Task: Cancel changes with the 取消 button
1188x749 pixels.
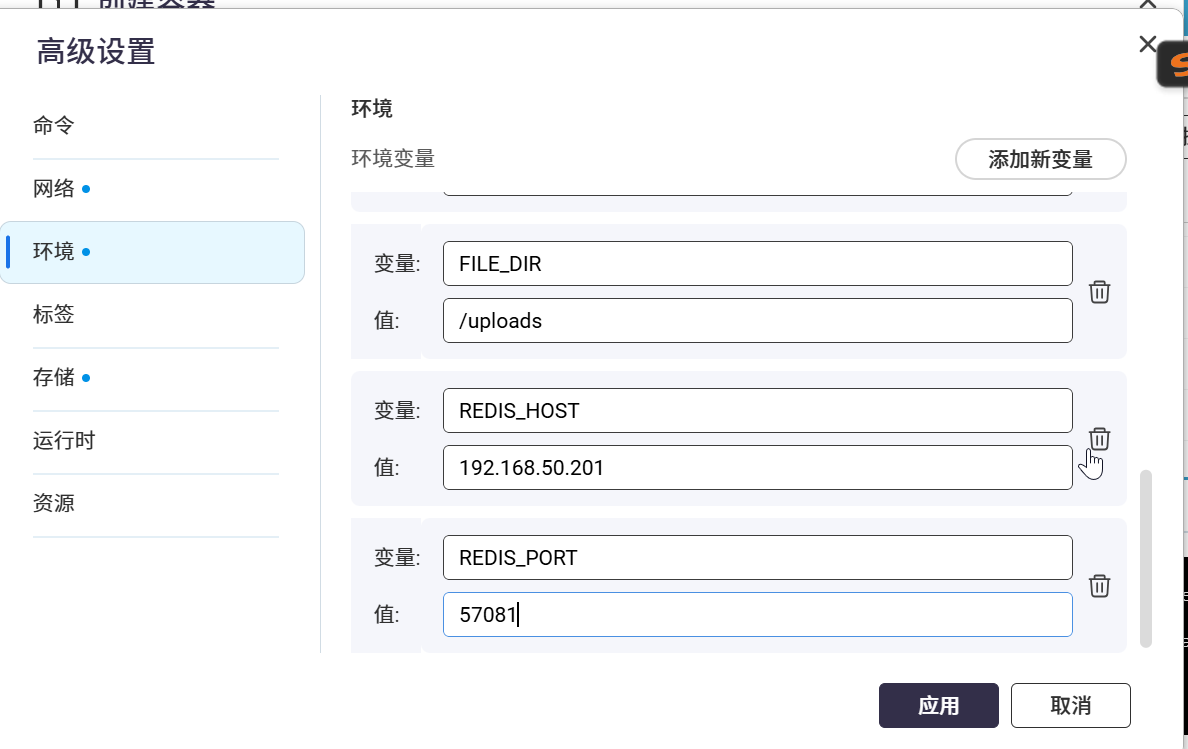Action: [1070, 706]
